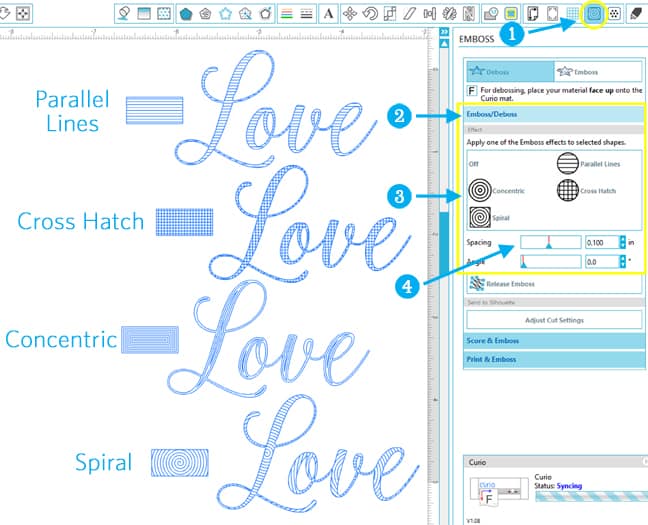The width and height of the screenshot is (648, 525).
Task: Switch to the Emboss mode tab
Action: click(597, 72)
